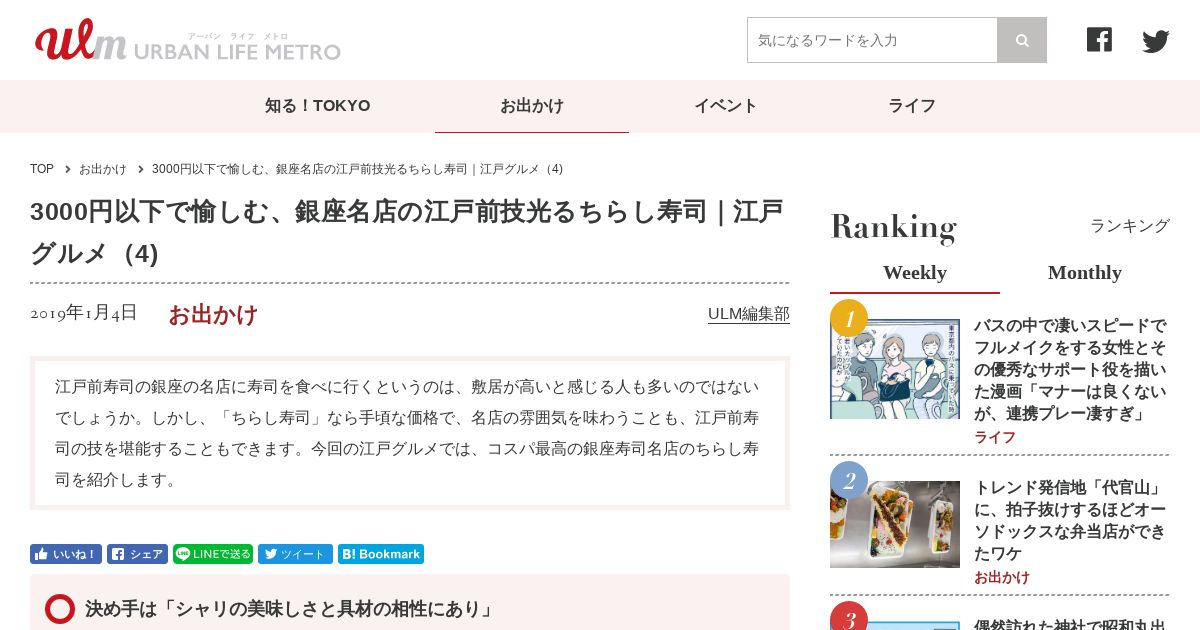1200x630 pixels.
Task: Focus the 気になるワードを入力 search field
Action: tap(872, 40)
